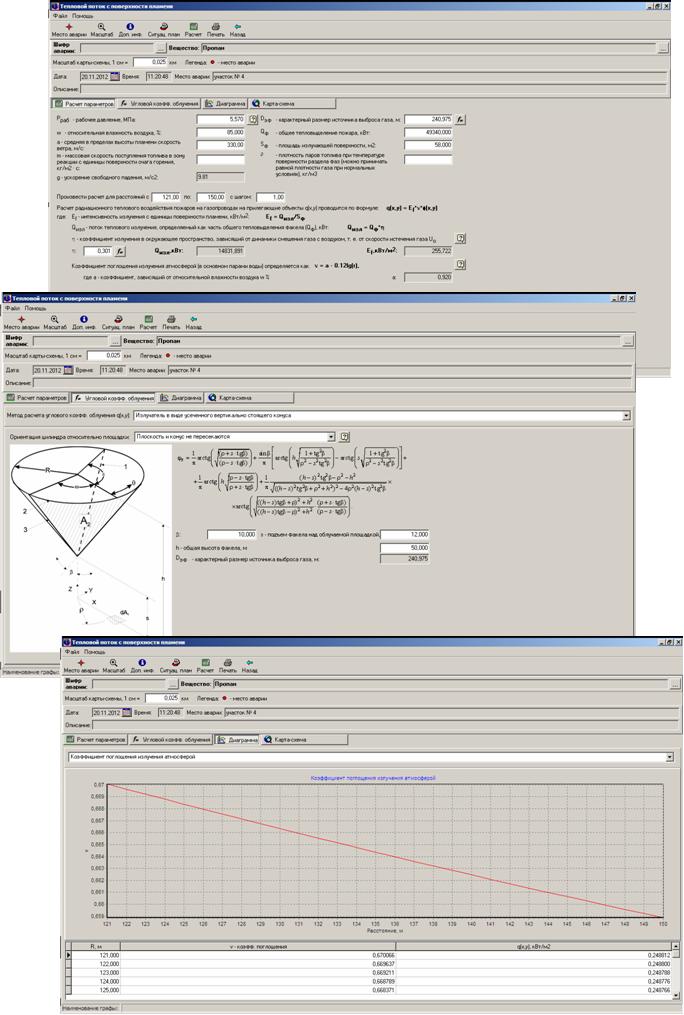
Task: Click 'Ситуац. план' icon in middle window
Action: 118,320
